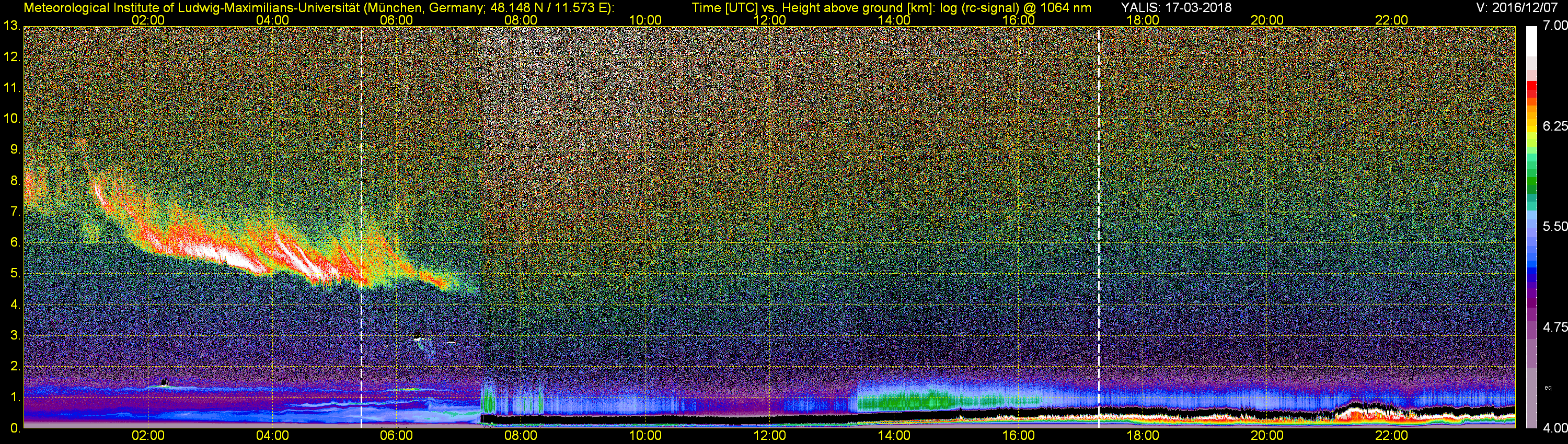Click the 18:00 label on the top time axis
1568x444 pixels.
(1143, 20)
